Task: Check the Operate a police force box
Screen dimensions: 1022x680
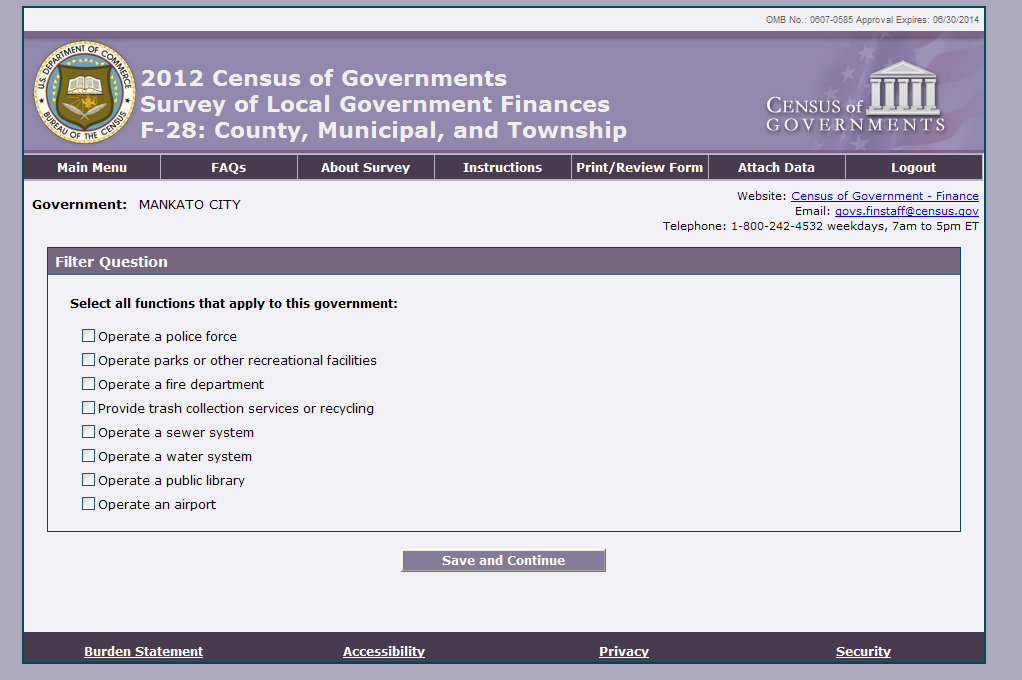Action: pyautogui.click(x=89, y=336)
